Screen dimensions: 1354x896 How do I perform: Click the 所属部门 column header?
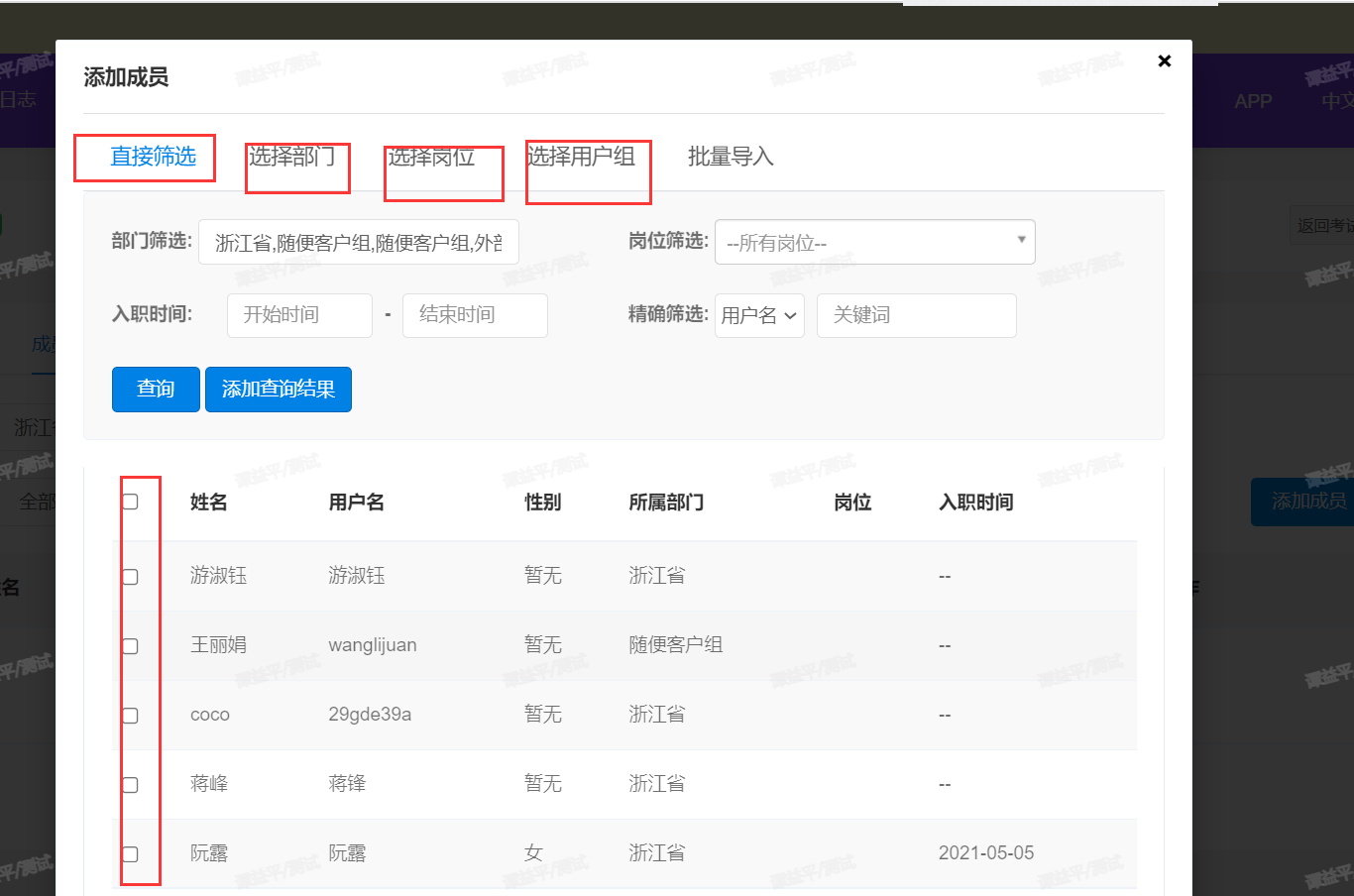(666, 503)
